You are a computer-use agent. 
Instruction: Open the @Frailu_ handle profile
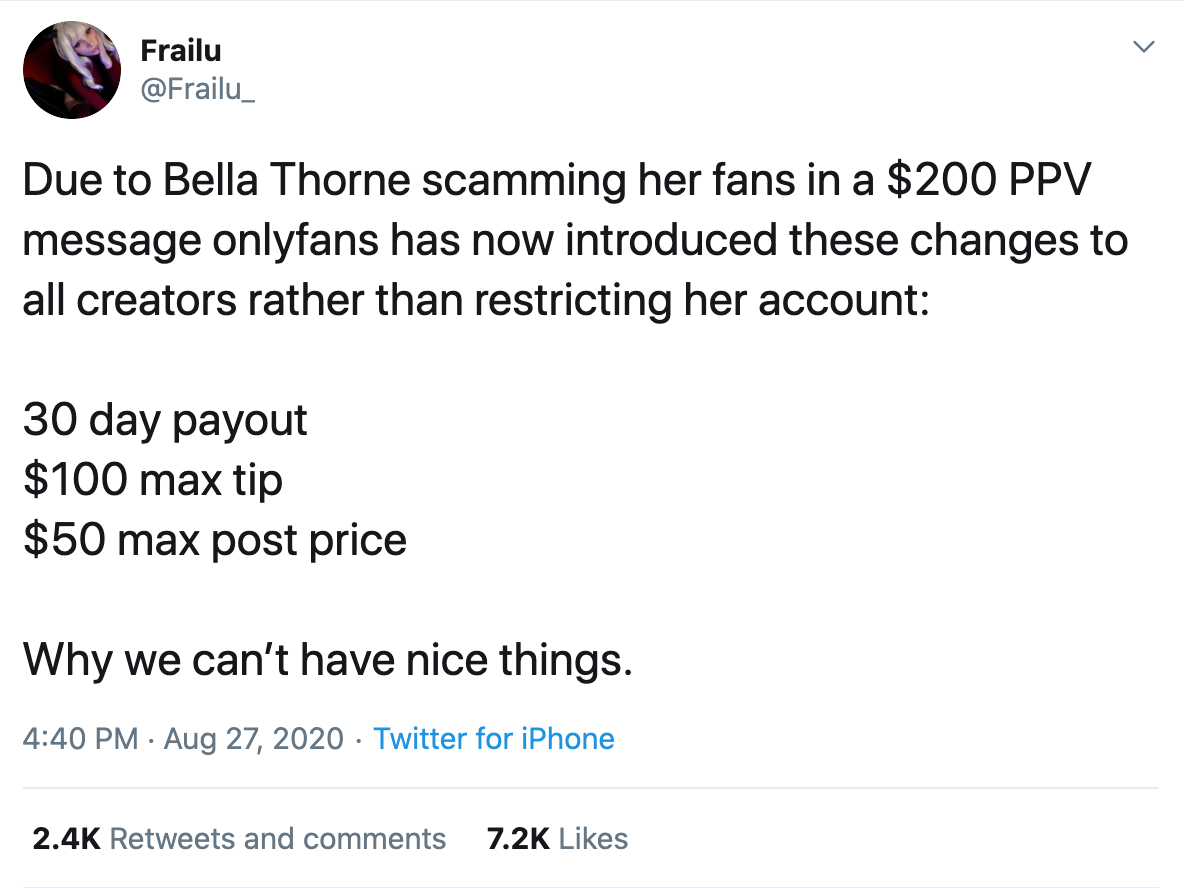coord(198,89)
